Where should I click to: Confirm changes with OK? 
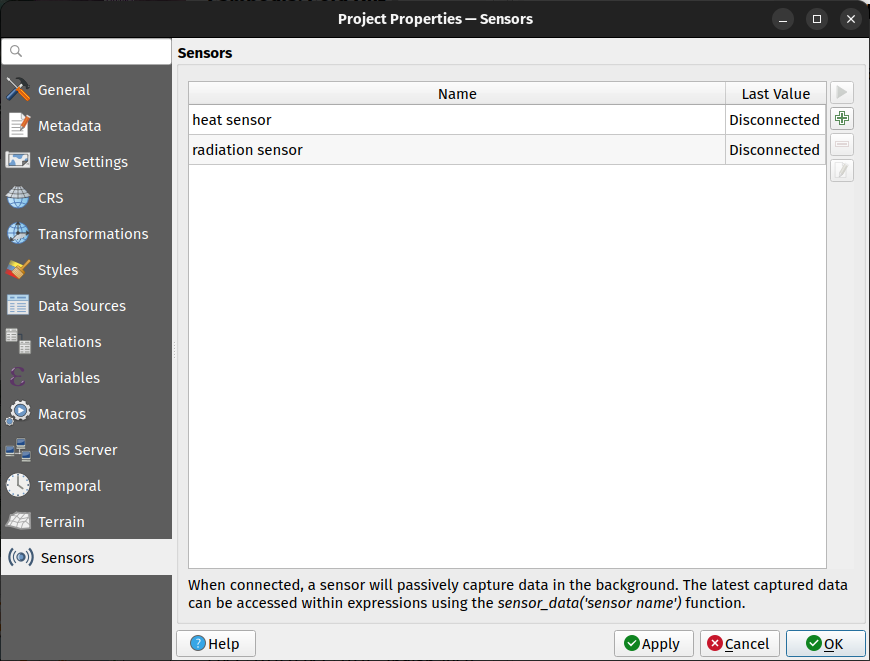click(x=826, y=643)
